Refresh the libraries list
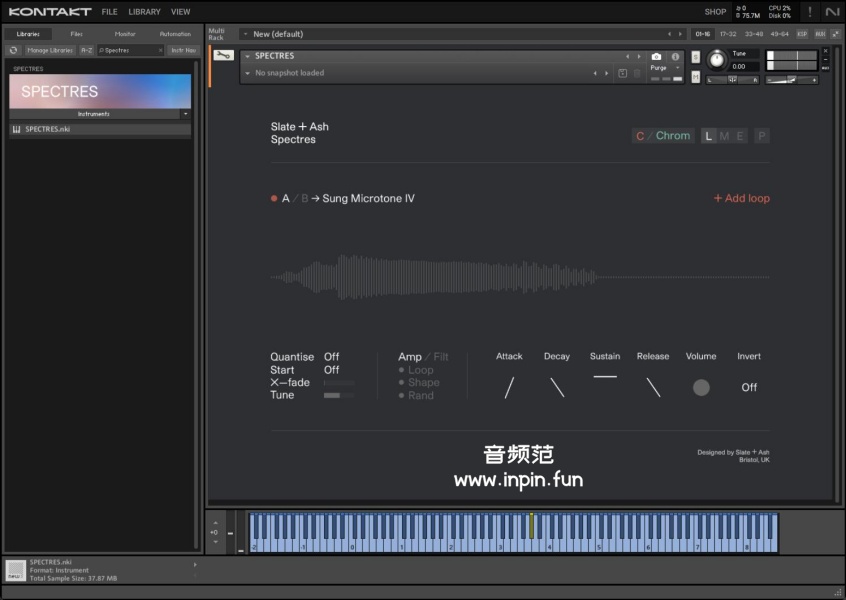The height and width of the screenshot is (600, 846). [13, 50]
